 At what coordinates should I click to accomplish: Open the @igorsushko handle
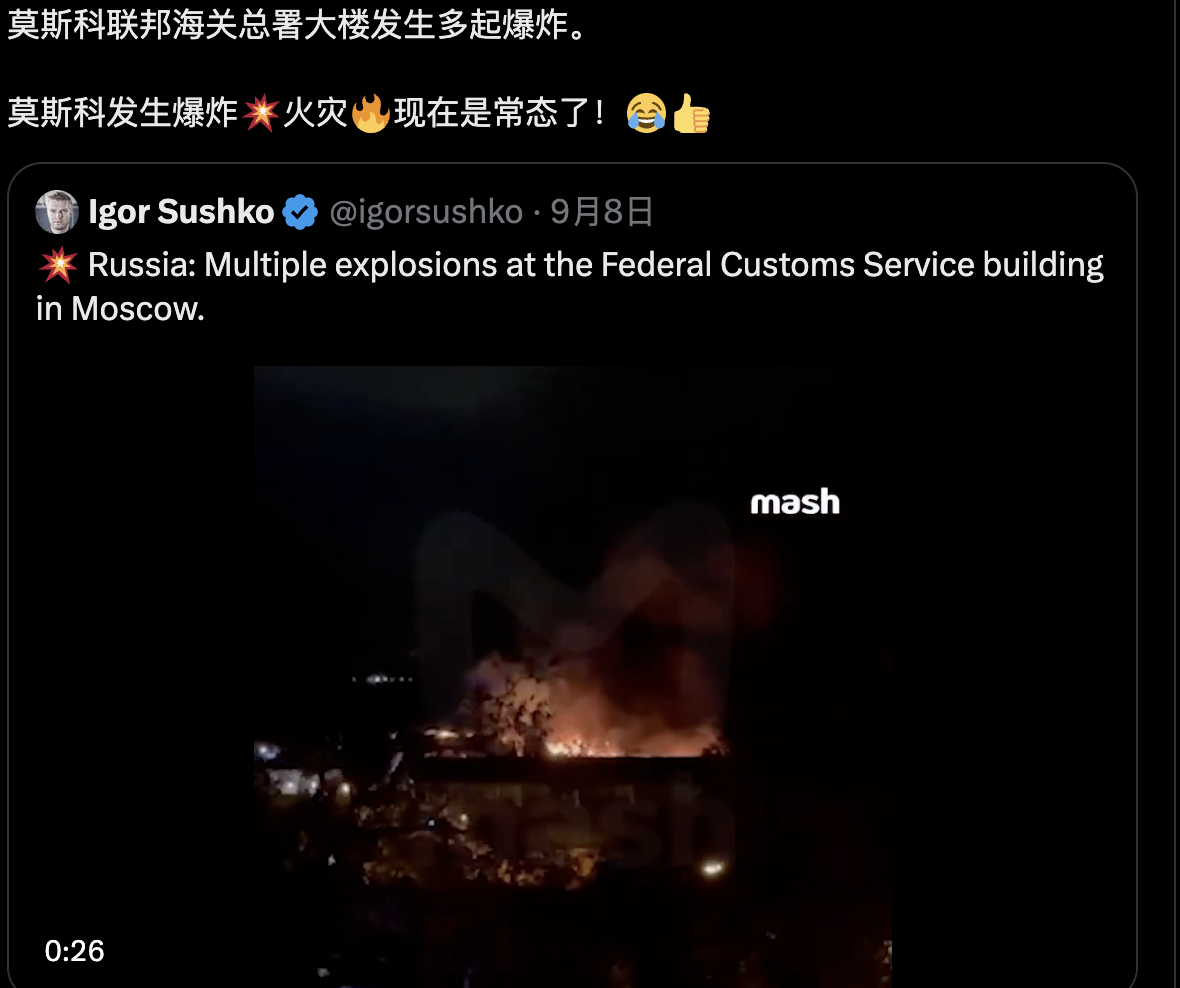426,212
